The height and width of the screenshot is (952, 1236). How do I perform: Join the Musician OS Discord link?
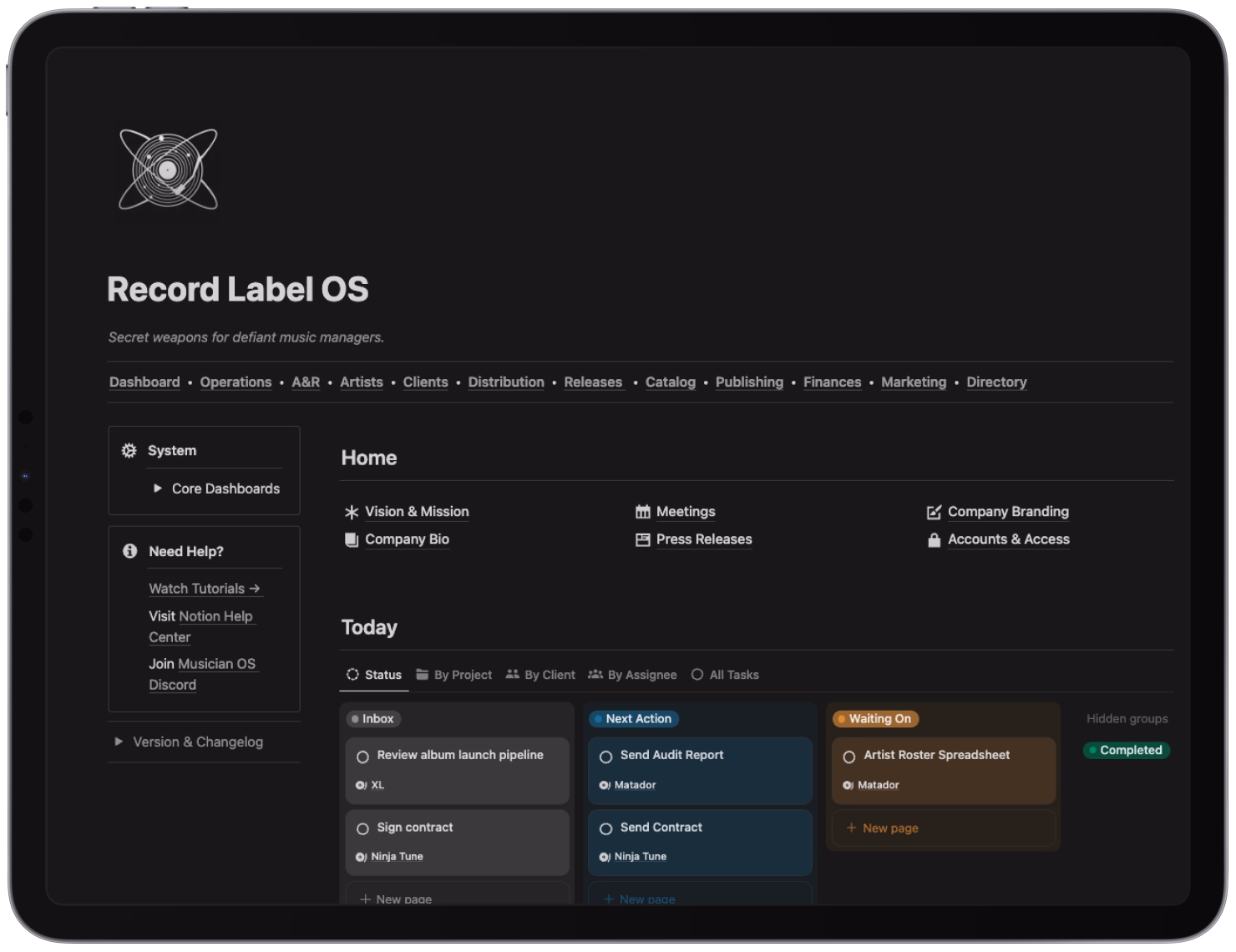coord(202,674)
